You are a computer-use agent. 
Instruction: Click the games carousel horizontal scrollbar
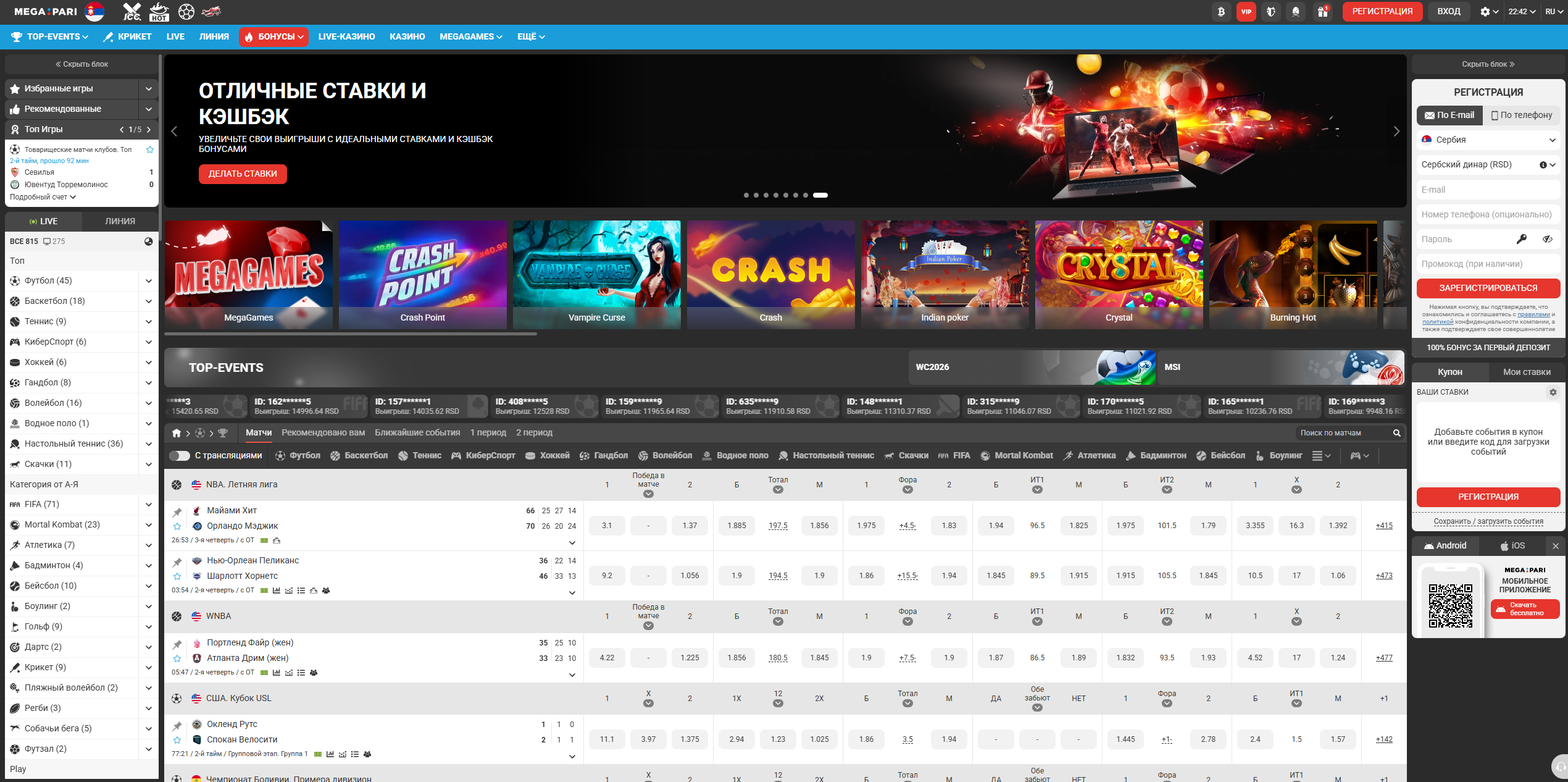pyautogui.click(x=351, y=334)
